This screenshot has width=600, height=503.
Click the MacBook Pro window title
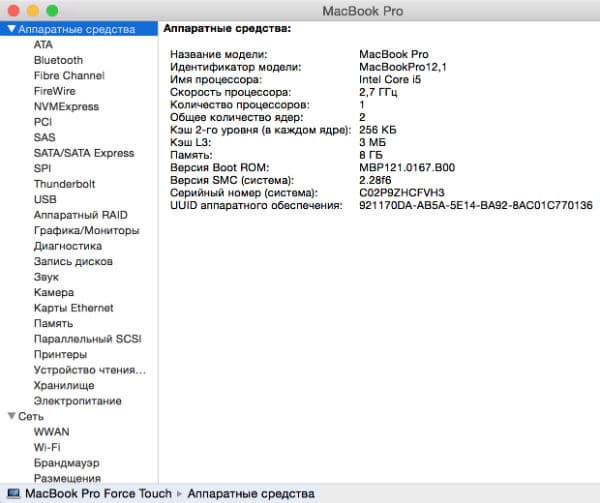[x=363, y=11]
